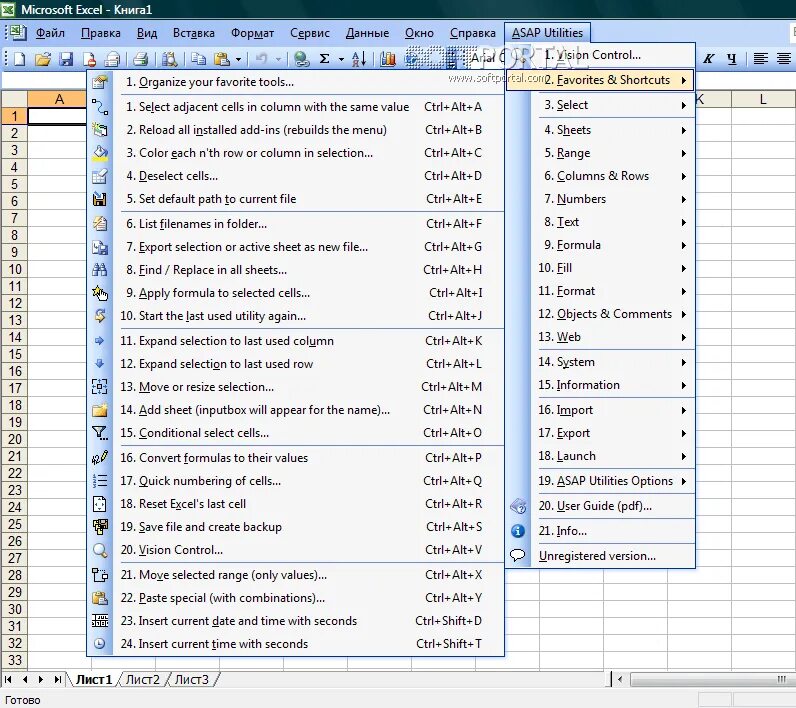796x708 pixels.
Task: Click the underline Ч formatting icon
Action: click(732, 59)
